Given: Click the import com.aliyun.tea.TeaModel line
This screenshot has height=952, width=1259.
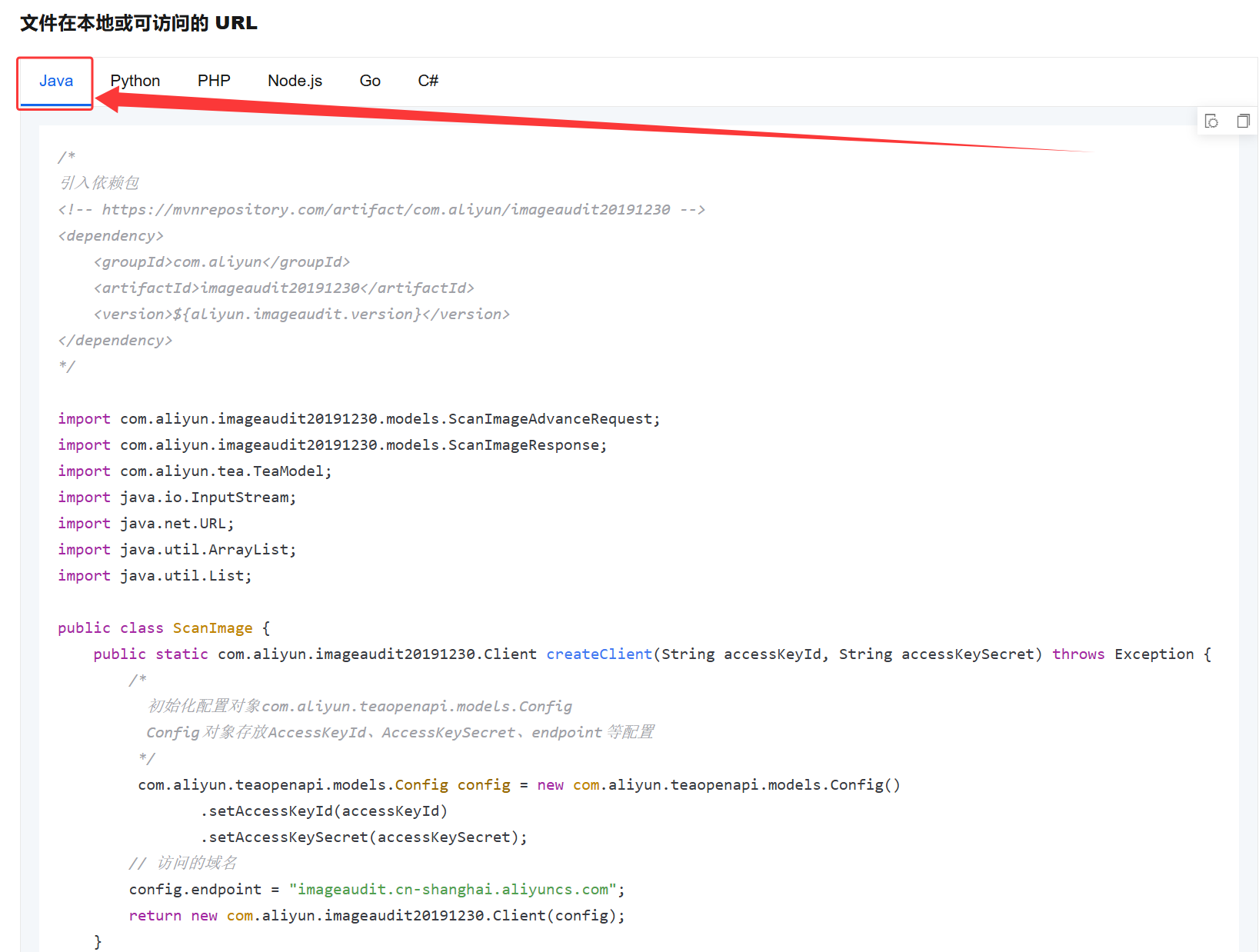Looking at the screenshot, I should coord(195,471).
